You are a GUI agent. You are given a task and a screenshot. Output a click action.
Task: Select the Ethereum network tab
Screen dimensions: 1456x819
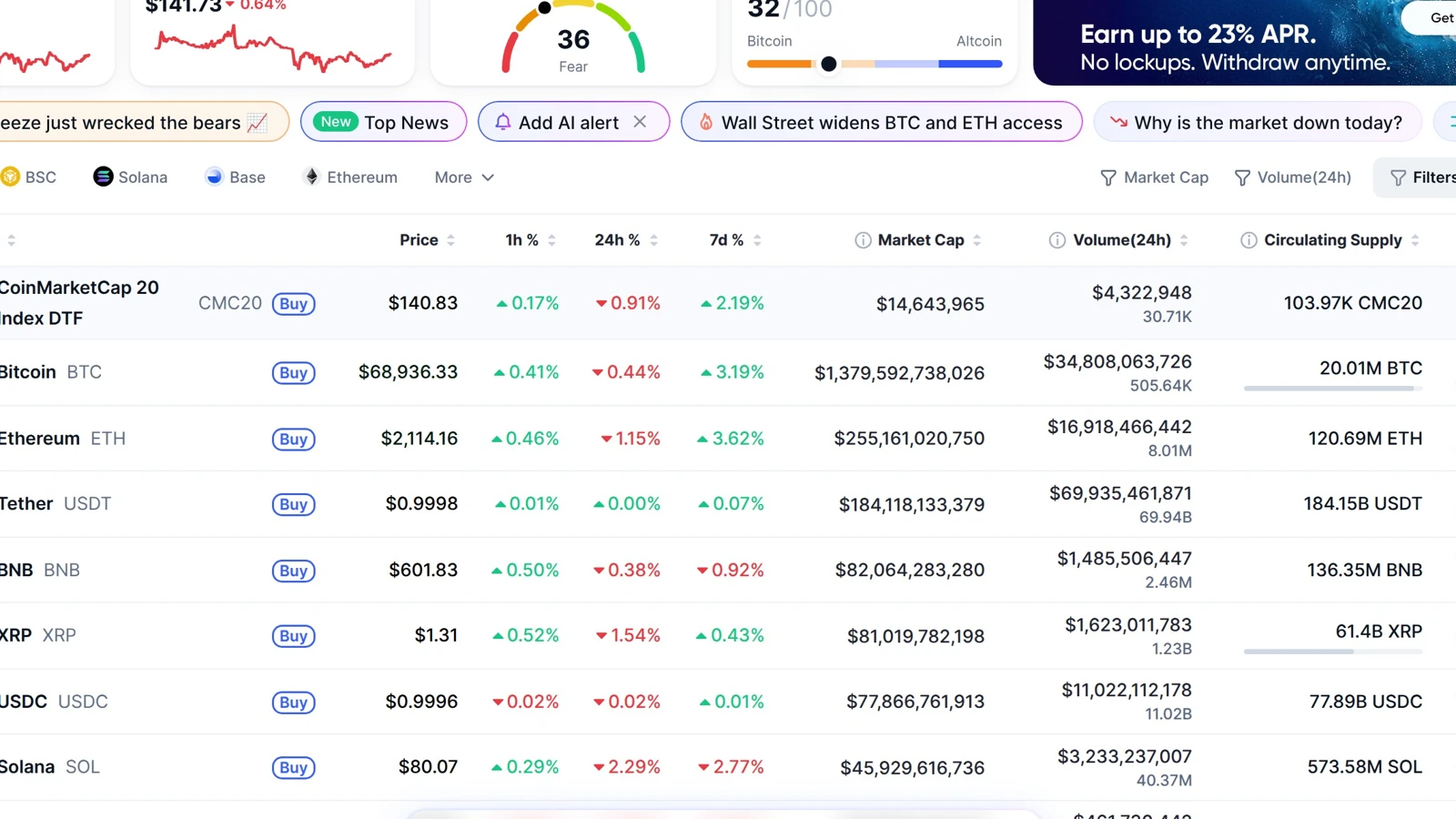pos(349,177)
